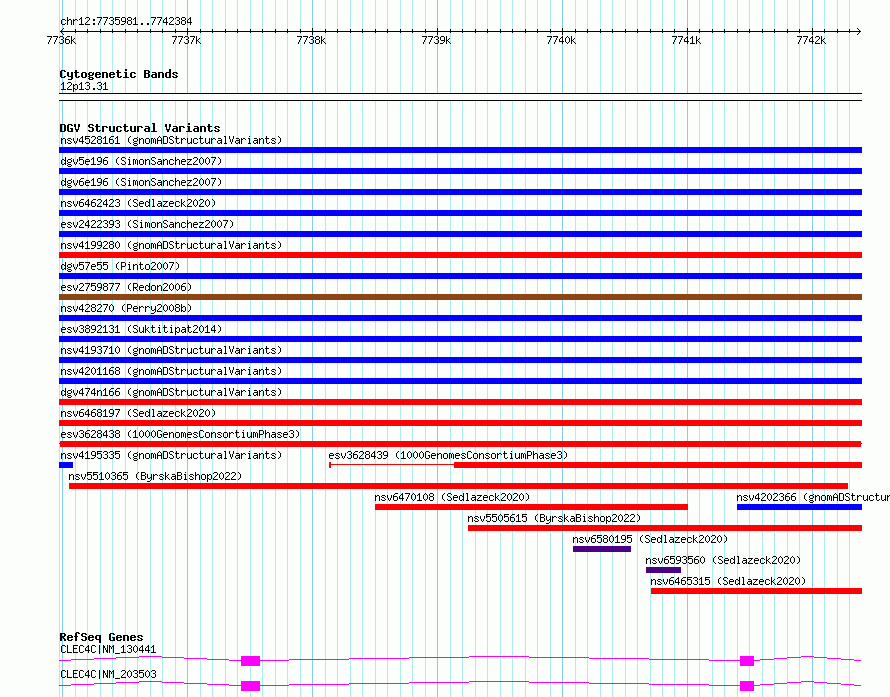Screen dimensions: 890x697
Task: Select the CLEC4C NM_130441 gene label
Action: pos(108,650)
